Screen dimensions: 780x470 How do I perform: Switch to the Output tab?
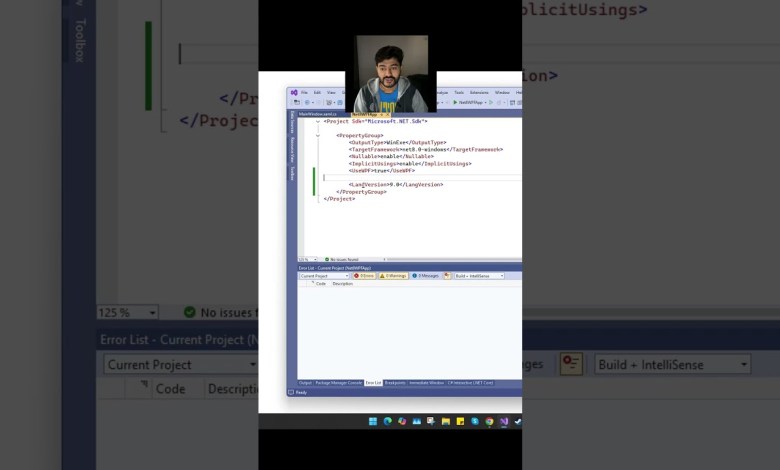click(305, 383)
